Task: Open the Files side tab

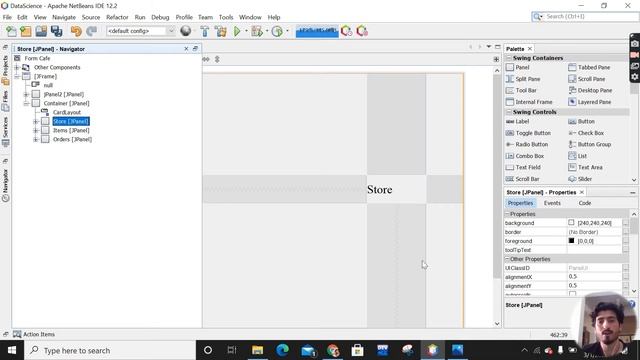Action: (x=5, y=101)
